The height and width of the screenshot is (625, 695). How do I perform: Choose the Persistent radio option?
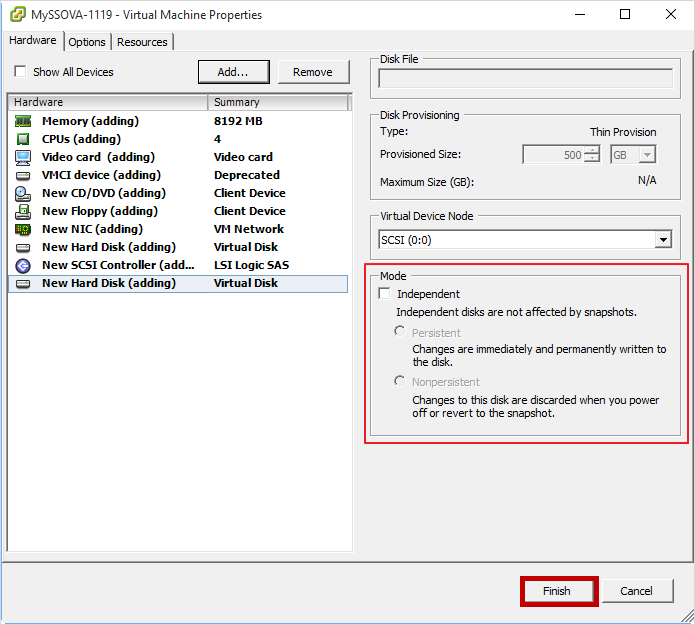point(400,332)
